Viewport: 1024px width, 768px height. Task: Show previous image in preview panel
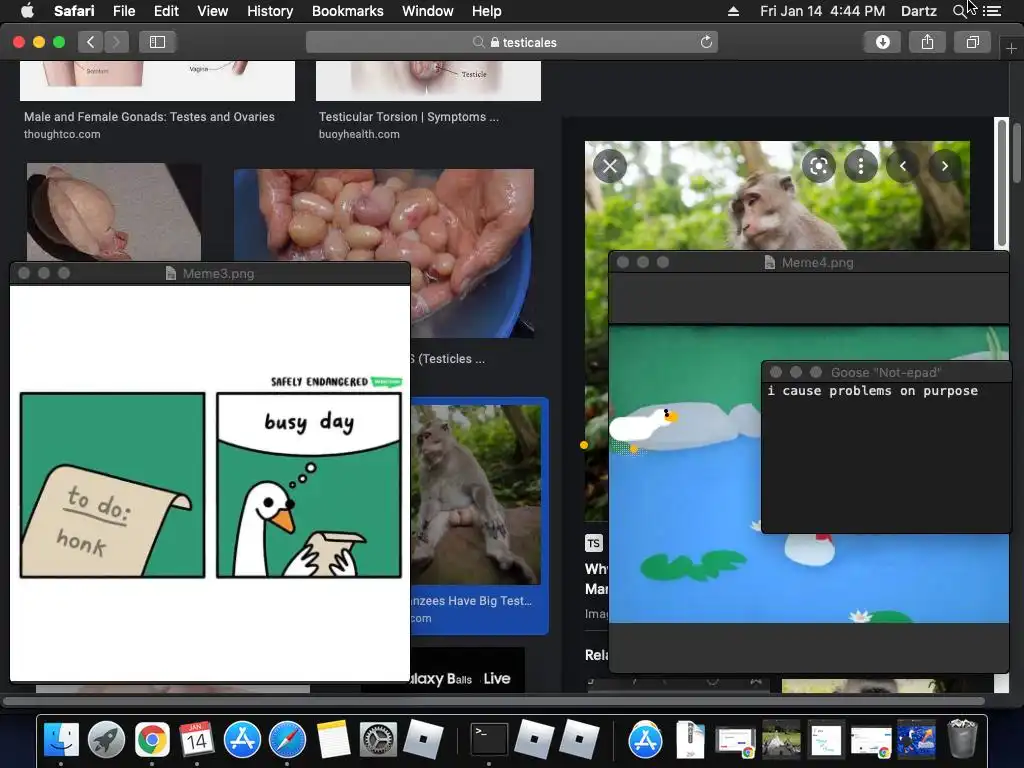point(903,166)
